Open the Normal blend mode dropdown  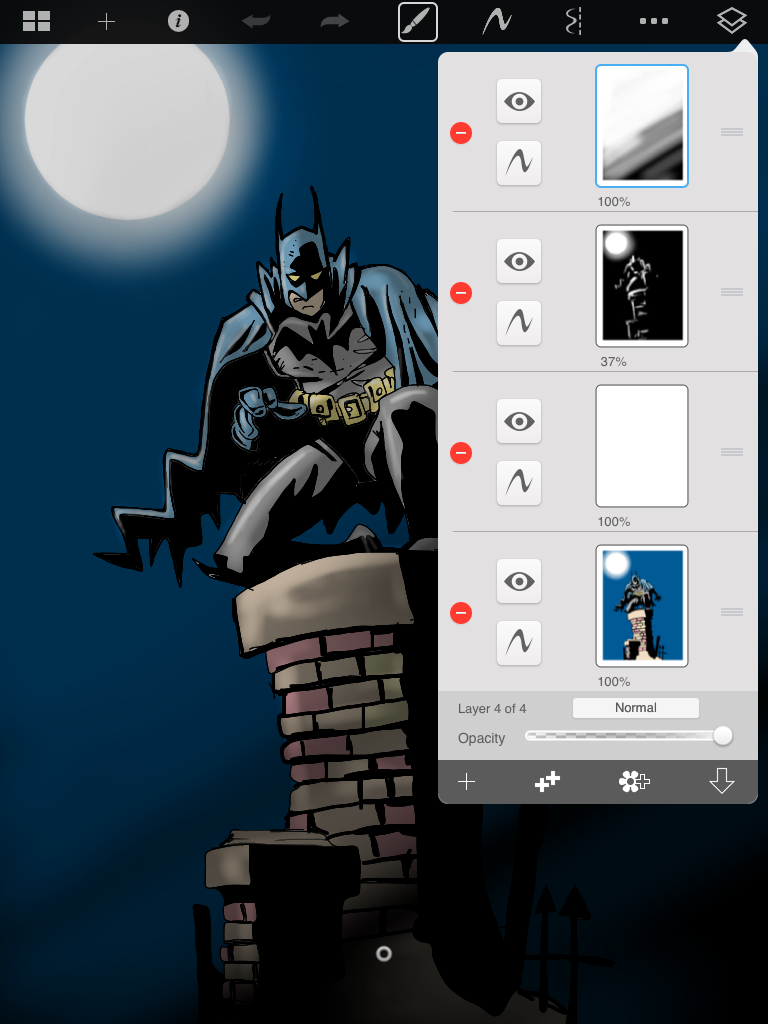tap(636, 708)
